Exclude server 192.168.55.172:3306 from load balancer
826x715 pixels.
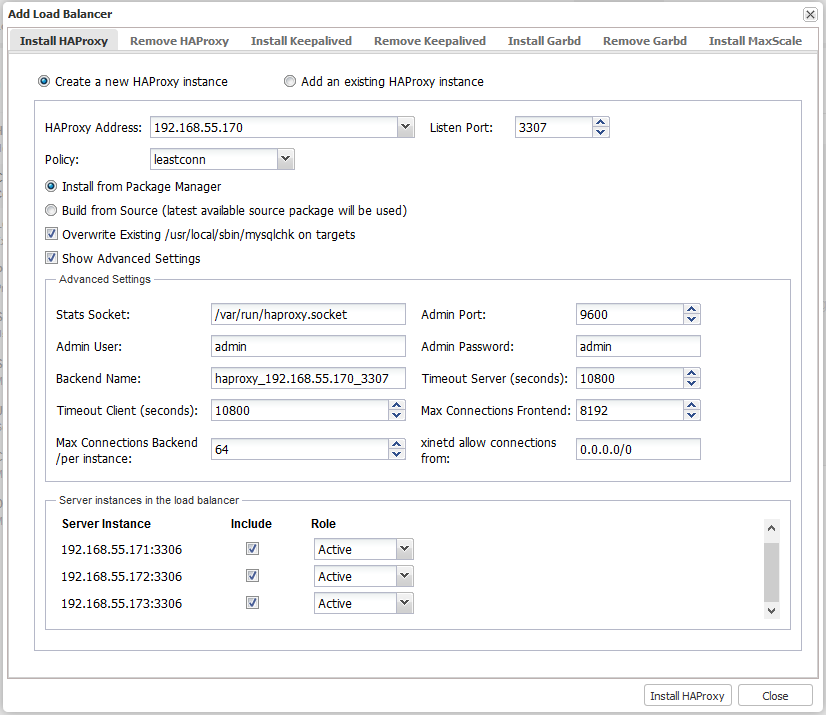[x=253, y=576]
